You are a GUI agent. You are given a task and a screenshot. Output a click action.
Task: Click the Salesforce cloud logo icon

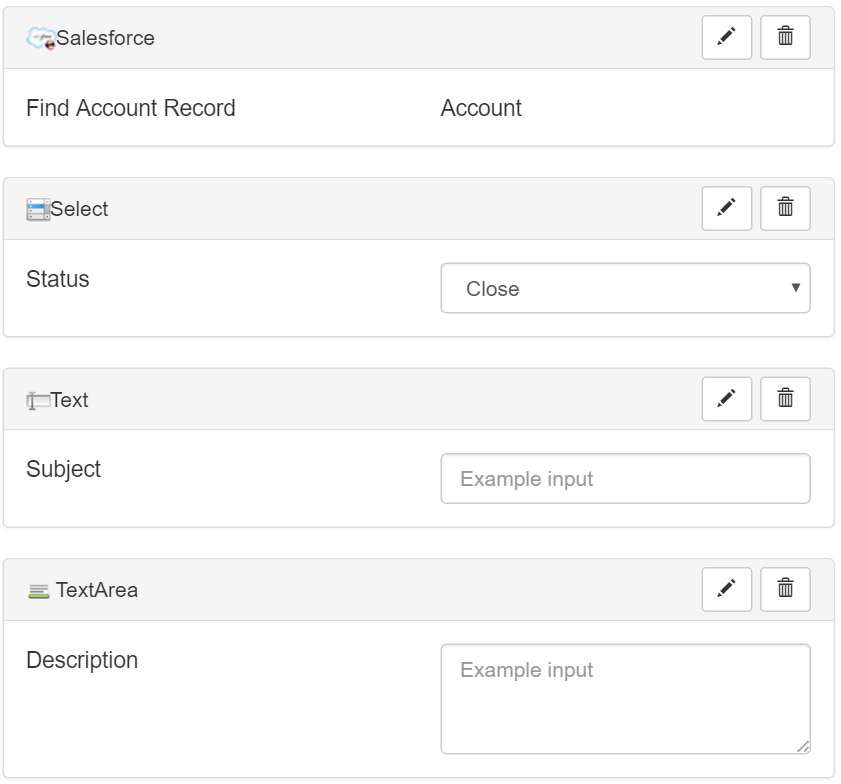pyautogui.click(x=41, y=39)
